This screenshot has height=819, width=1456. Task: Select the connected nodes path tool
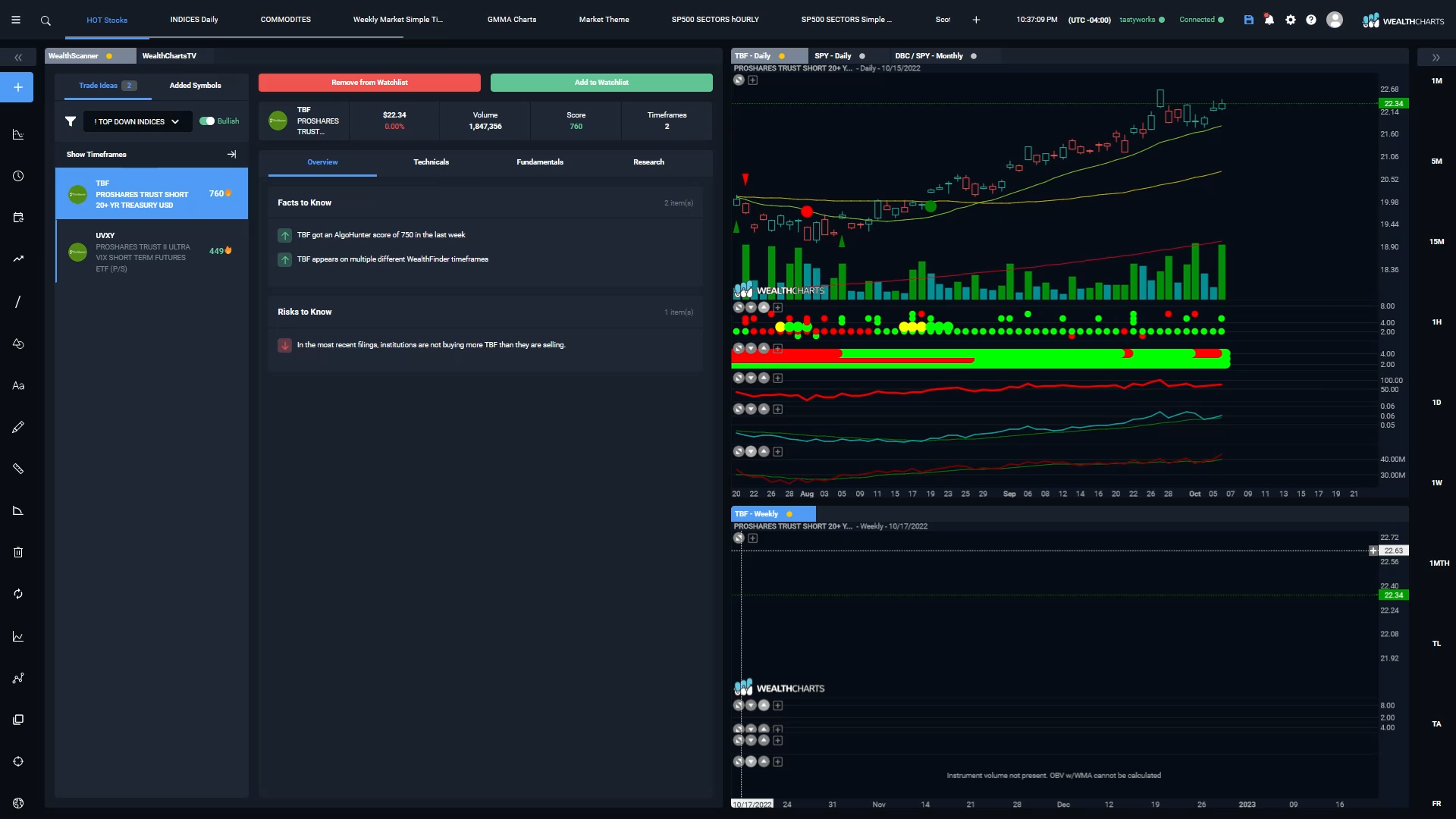(x=18, y=678)
